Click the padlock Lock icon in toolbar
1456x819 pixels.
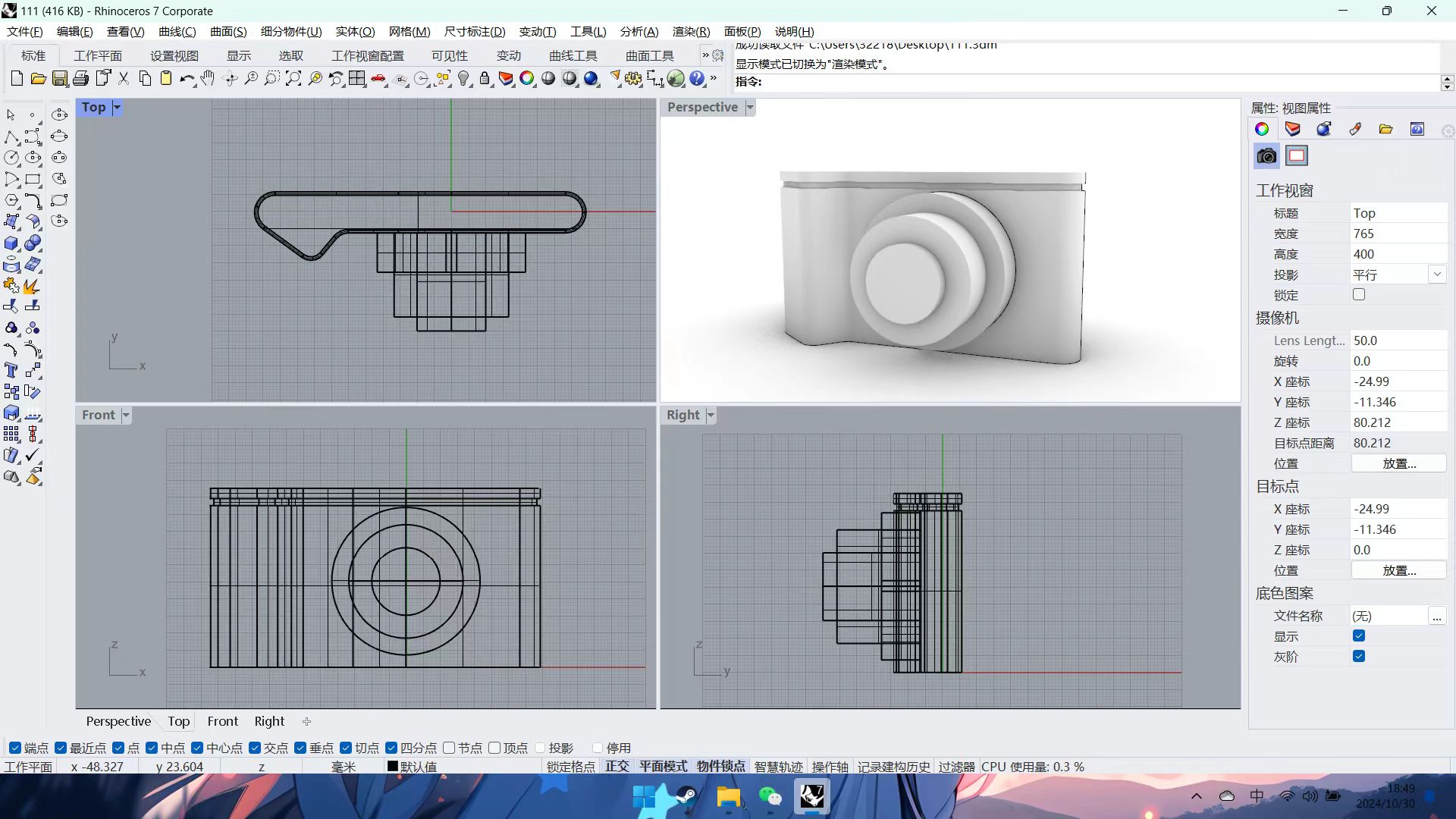485,78
